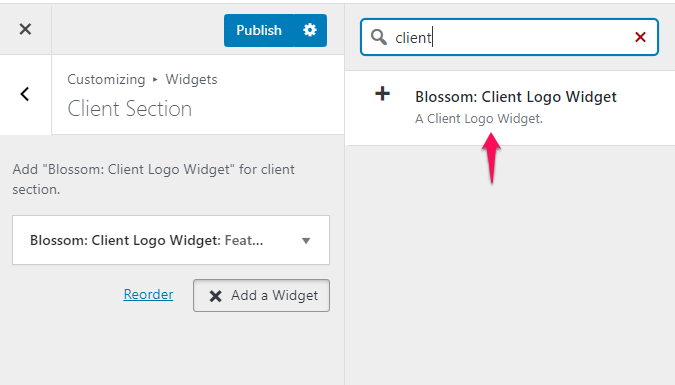675x385 pixels.
Task: Expand the Blossom Client Logo Widget dropdown arrow
Action: coord(306,241)
